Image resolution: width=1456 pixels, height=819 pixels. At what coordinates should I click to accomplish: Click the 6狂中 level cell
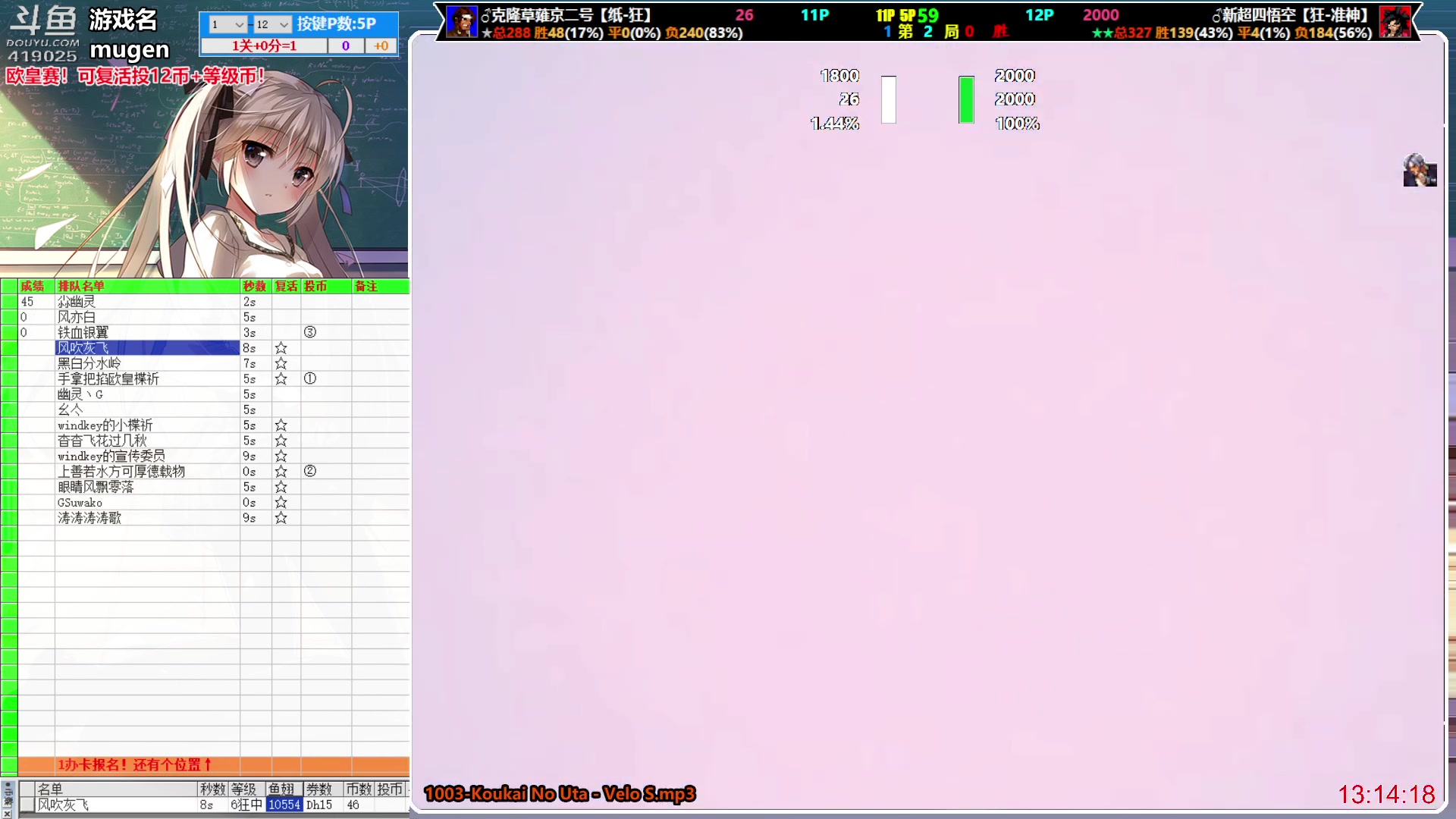click(x=246, y=805)
